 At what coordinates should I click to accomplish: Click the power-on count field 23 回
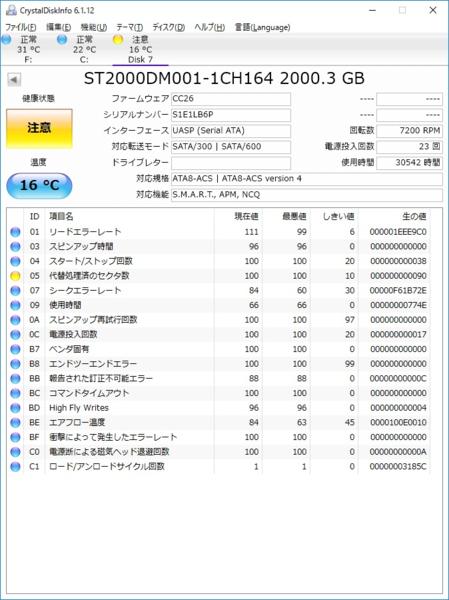point(409,147)
